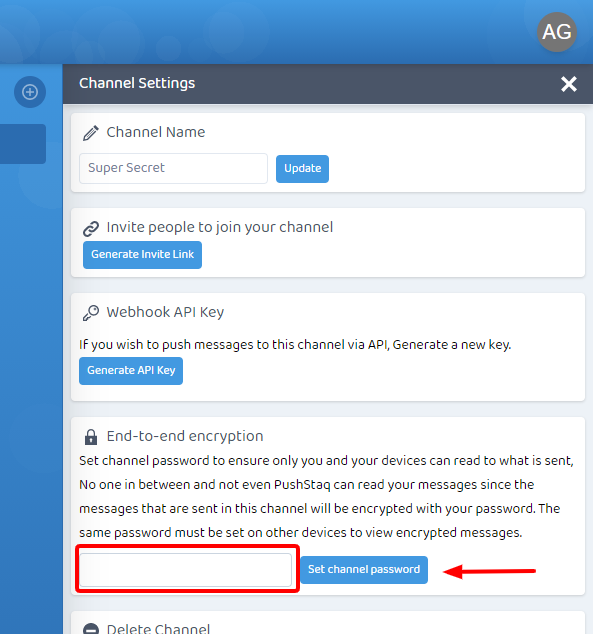This screenshot has height=634, width=593.
Task: Update the channel name
Action: [302, 169]
